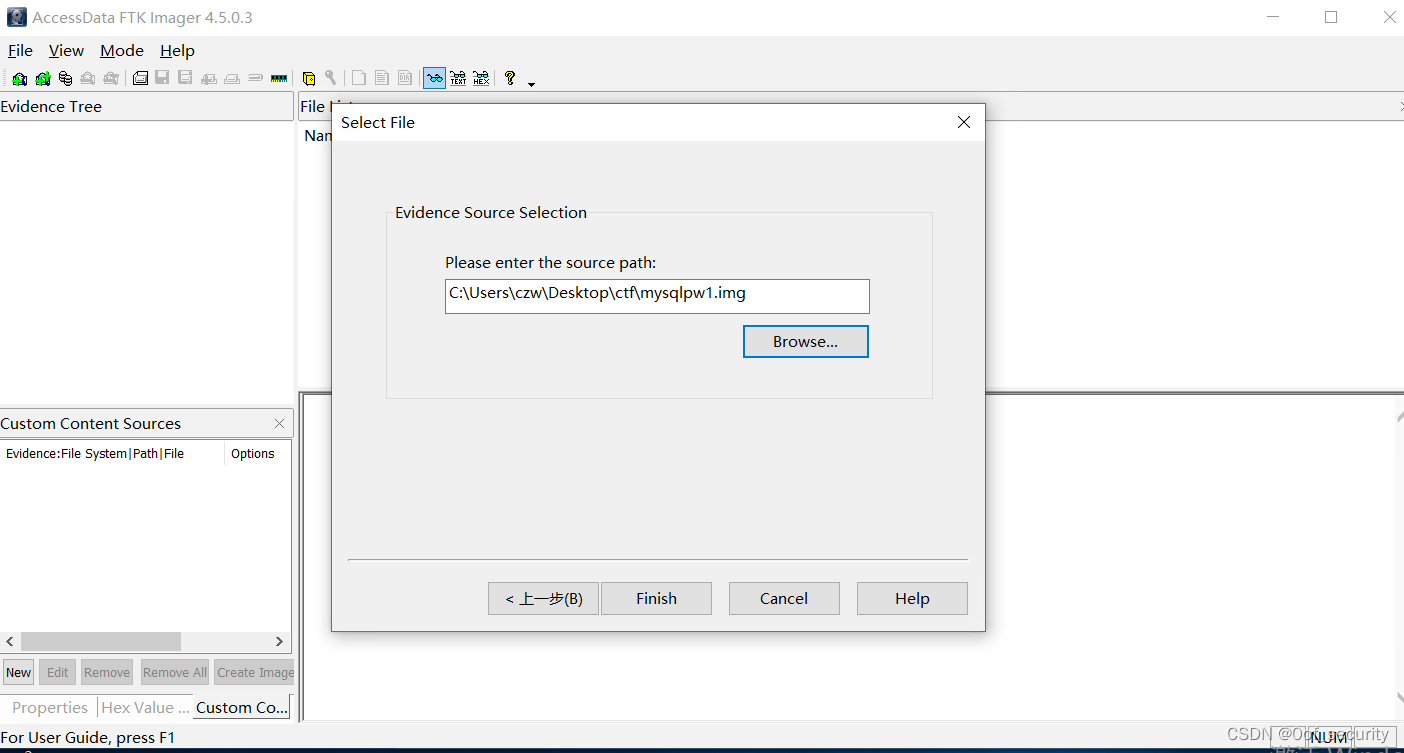Close the Select File dialog
The image size is (1404, 753).
tap(964, 122)
